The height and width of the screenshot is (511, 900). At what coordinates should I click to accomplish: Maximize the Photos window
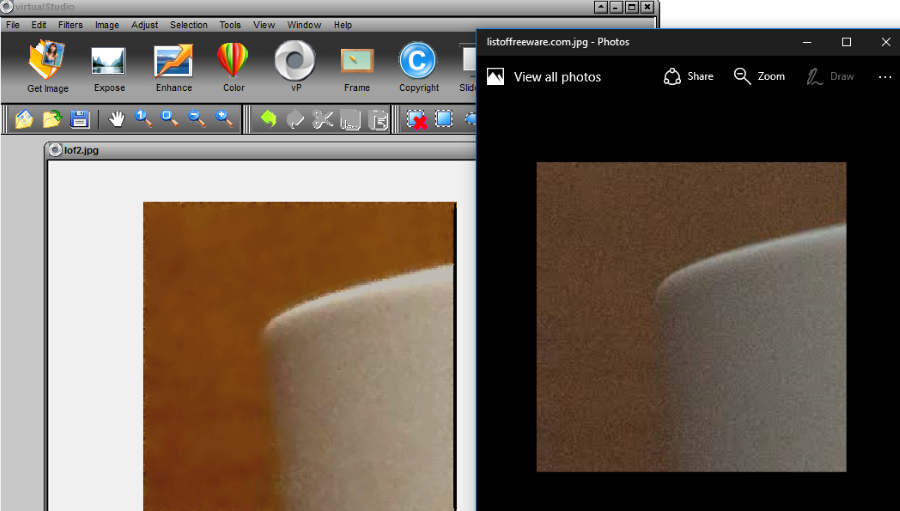coord(846,42)
